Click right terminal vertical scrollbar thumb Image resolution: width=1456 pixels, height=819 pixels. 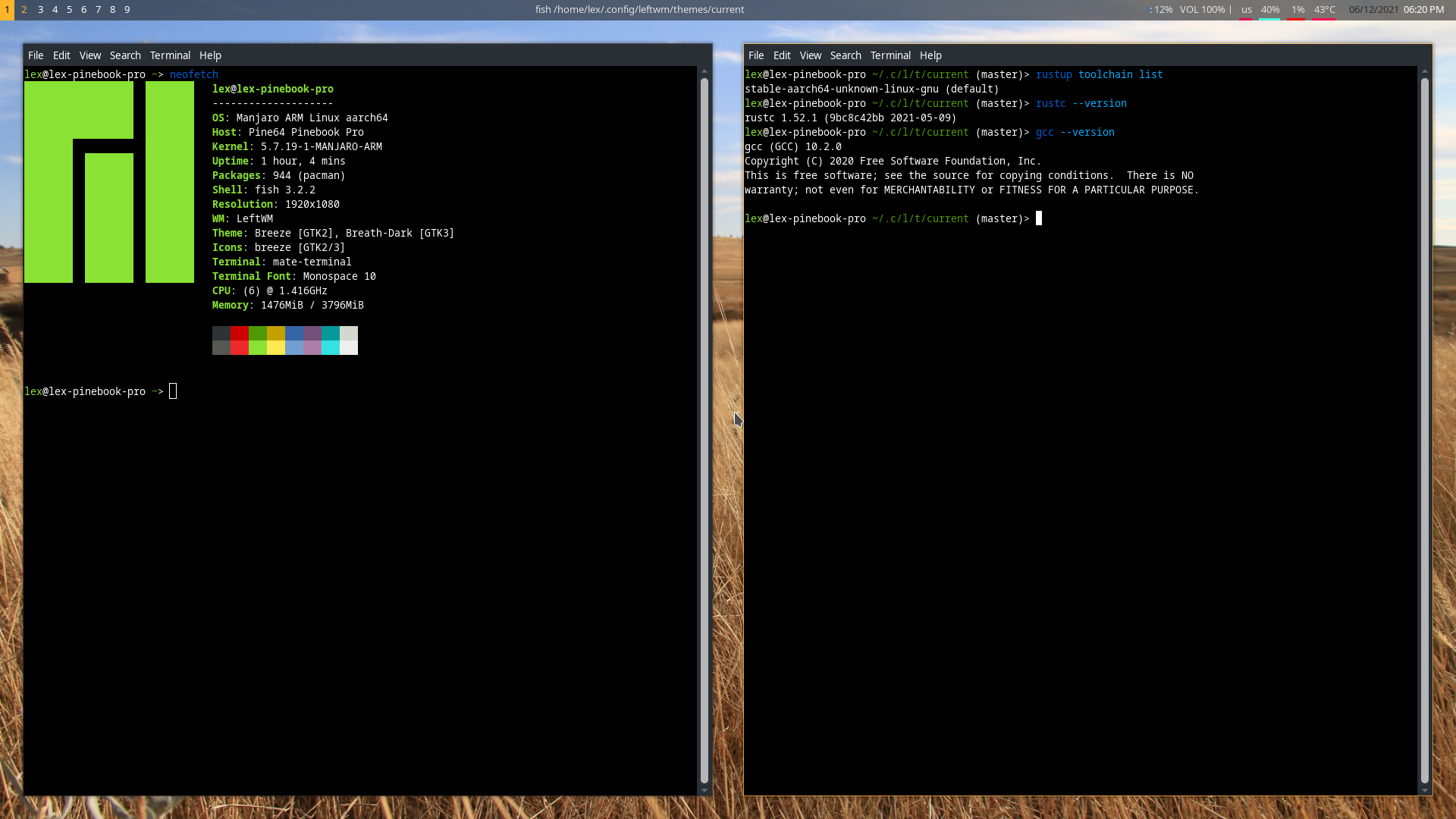click(x=1425, y=431)
